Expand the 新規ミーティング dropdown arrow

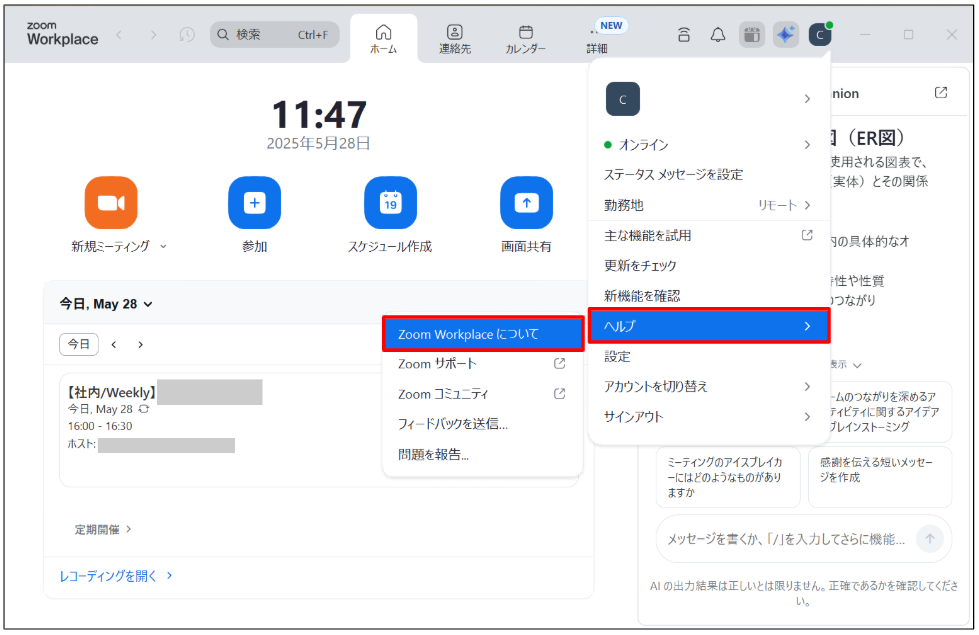[x=163, y=247]
